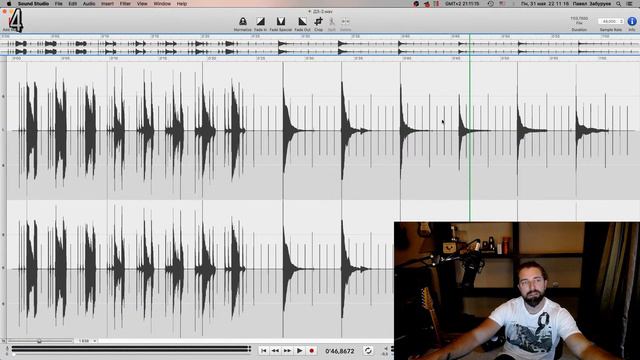This screenshot has width=640, height=360.
Task: Open the Sample Rate dropdown
Action: [x=611, y=21]
